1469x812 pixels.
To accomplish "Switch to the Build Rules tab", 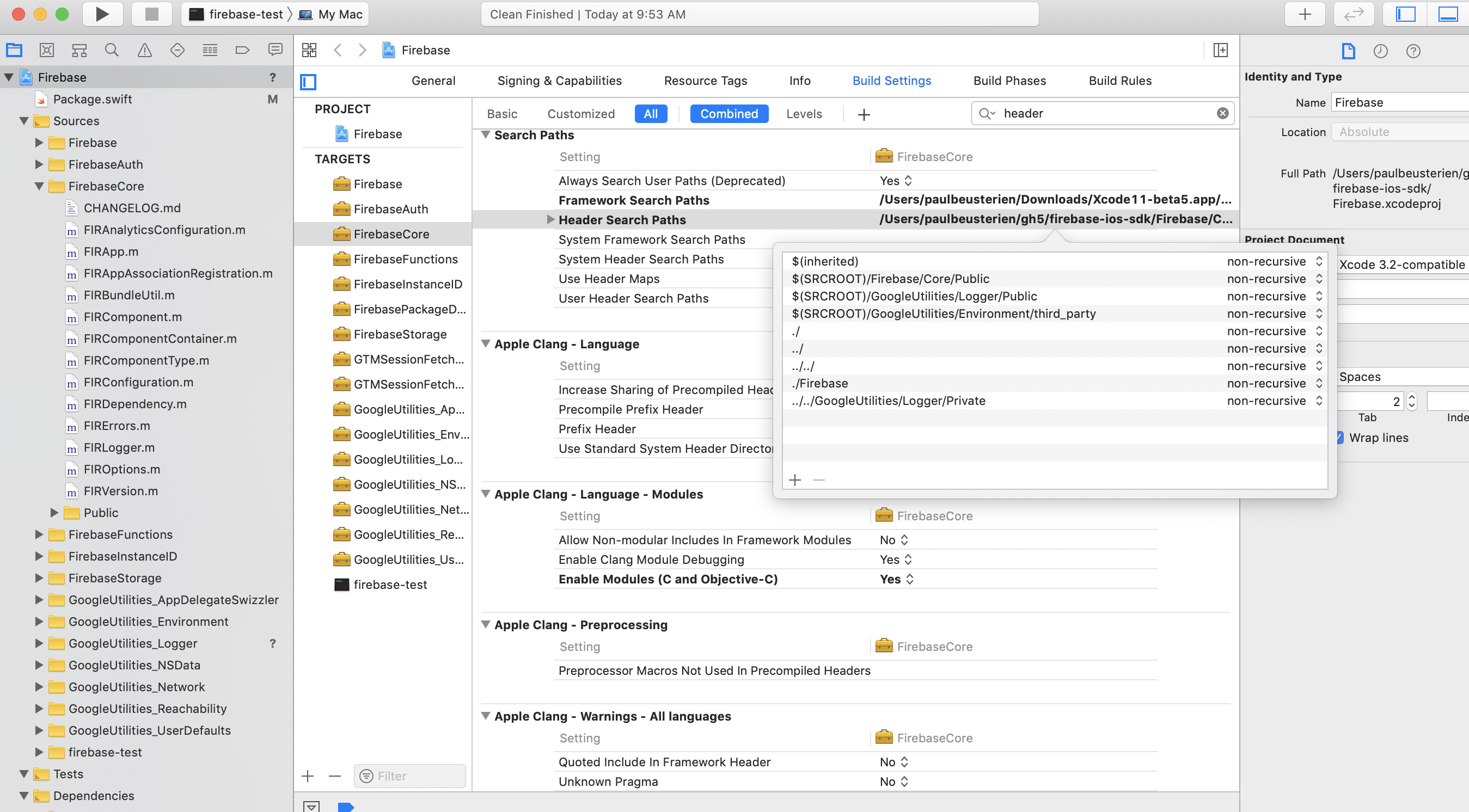I will point(1120,81).
